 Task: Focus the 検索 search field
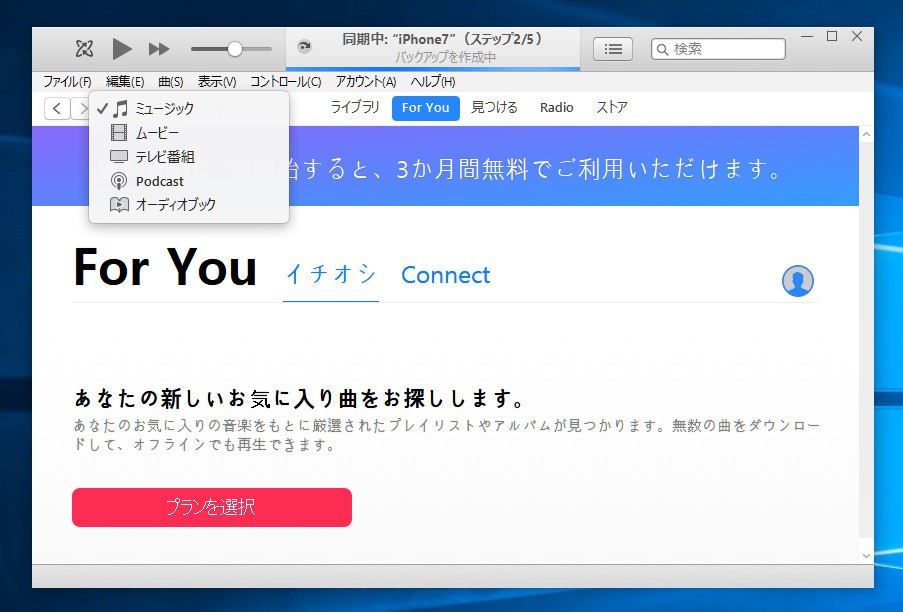coord(718,49)
